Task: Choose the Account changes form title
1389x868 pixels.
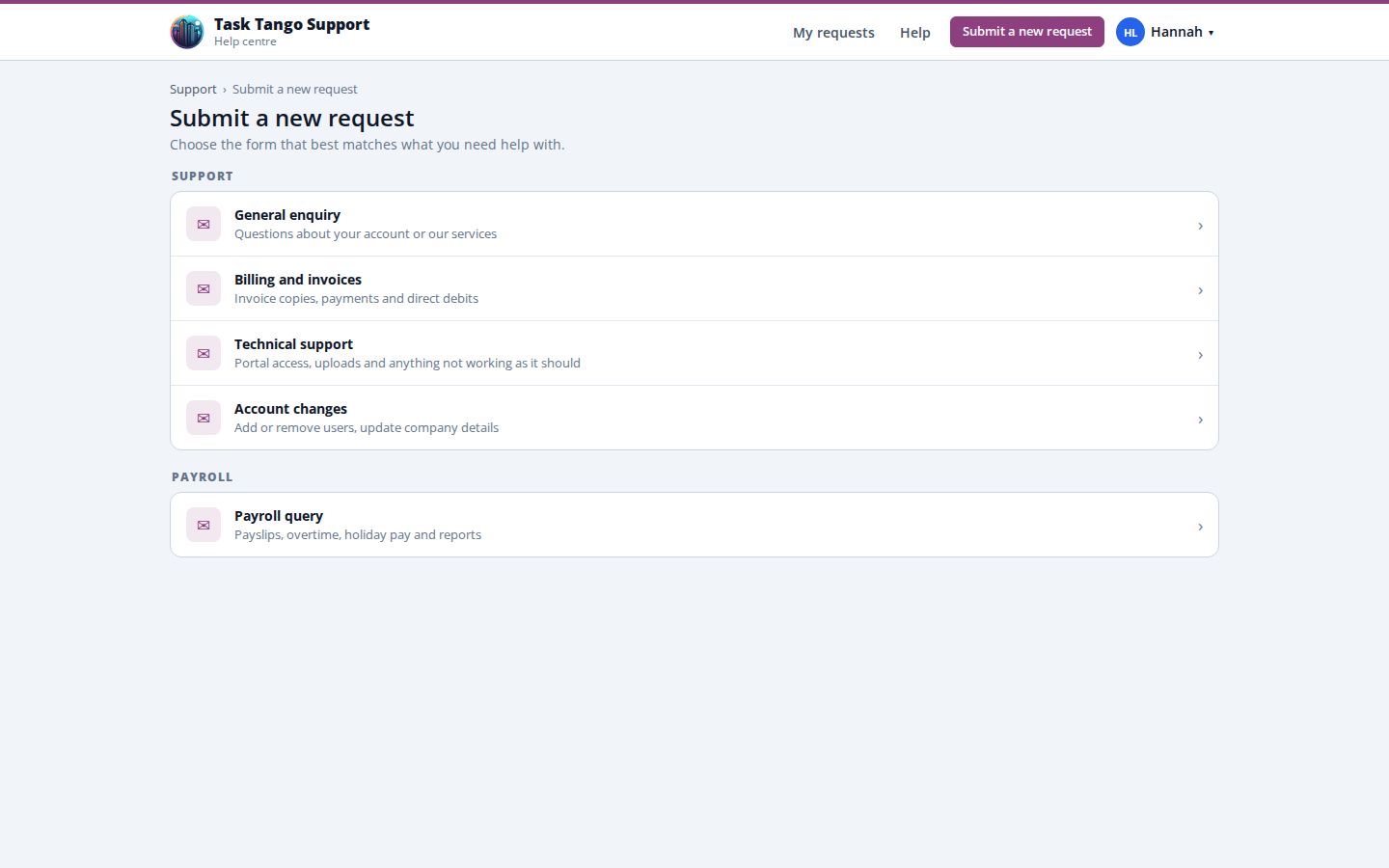Action: 290,409
